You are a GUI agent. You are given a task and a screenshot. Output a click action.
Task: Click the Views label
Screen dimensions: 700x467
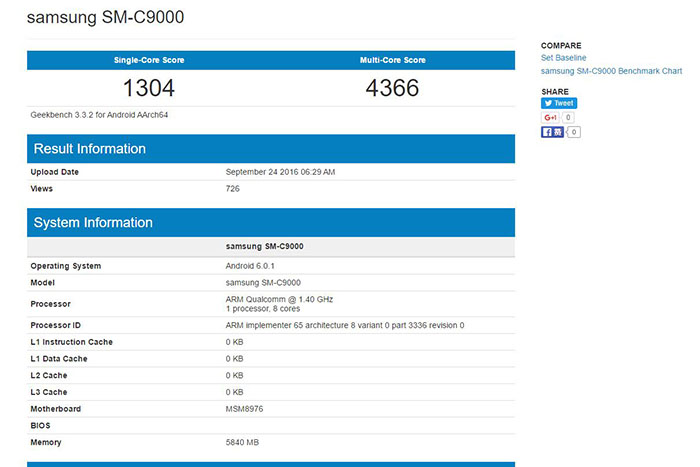(x=42, y=188)
